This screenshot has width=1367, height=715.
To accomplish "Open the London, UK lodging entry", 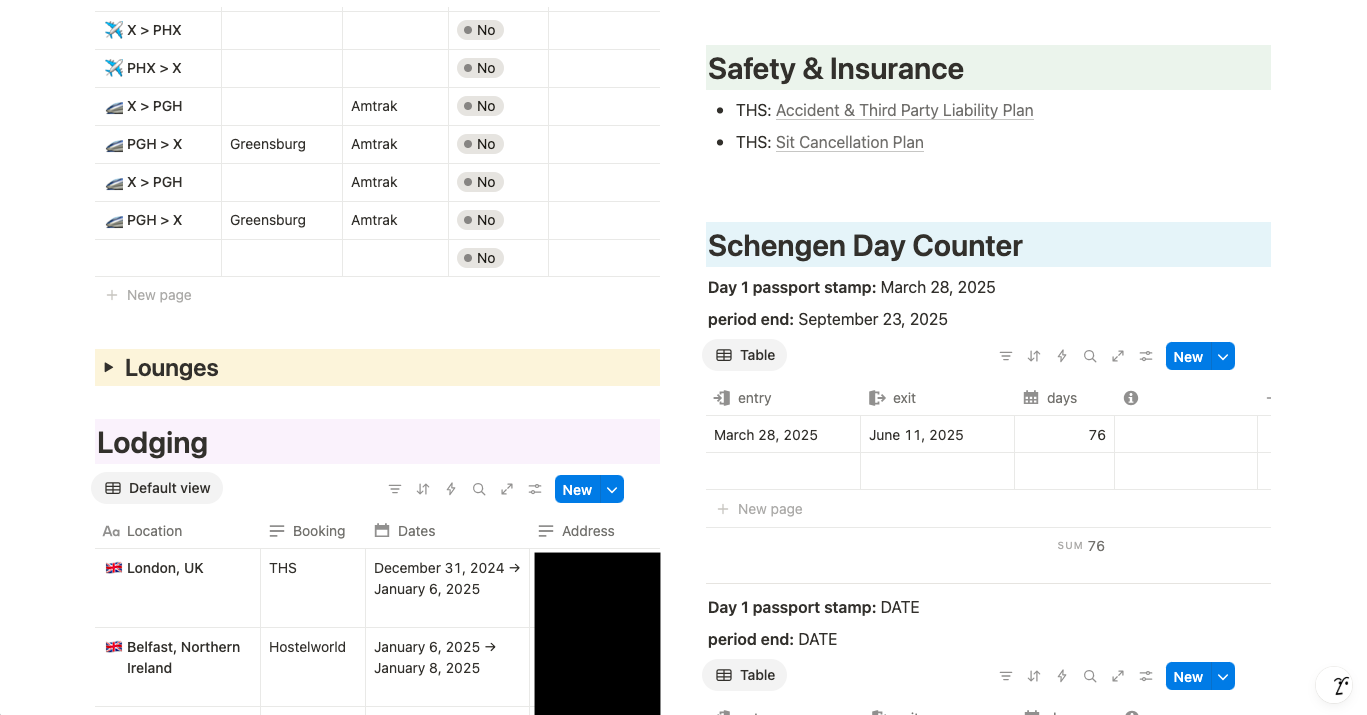I will coord(165,568).
